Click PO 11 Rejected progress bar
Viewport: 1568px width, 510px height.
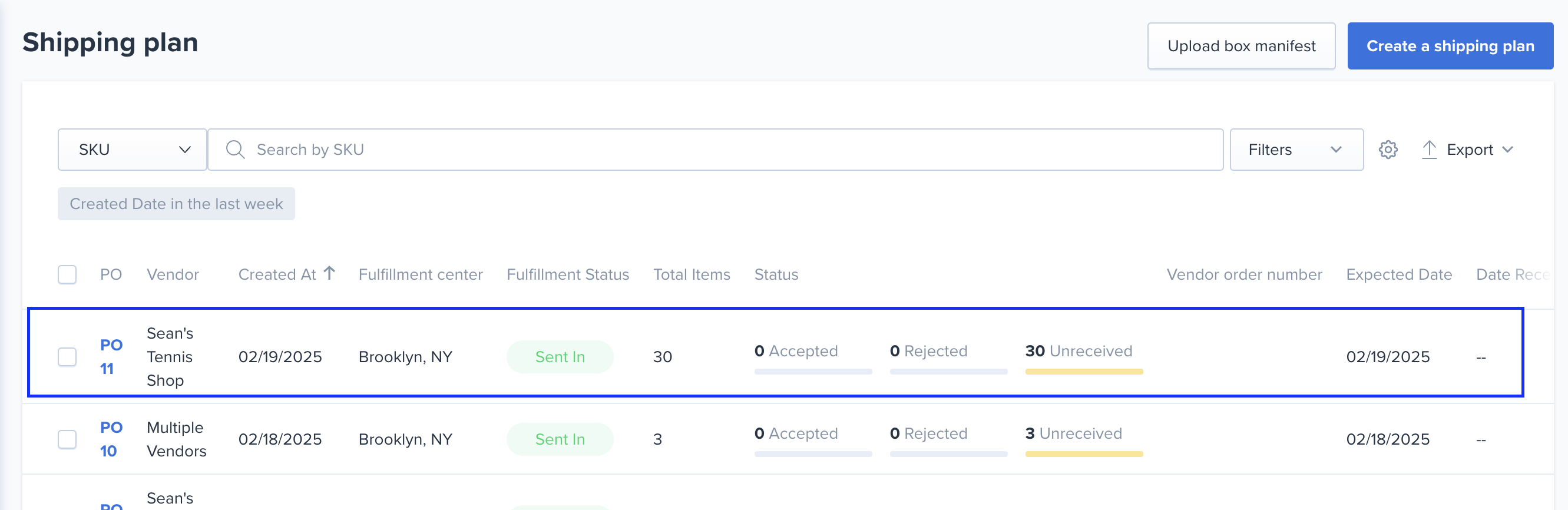(x=949, y=372)
